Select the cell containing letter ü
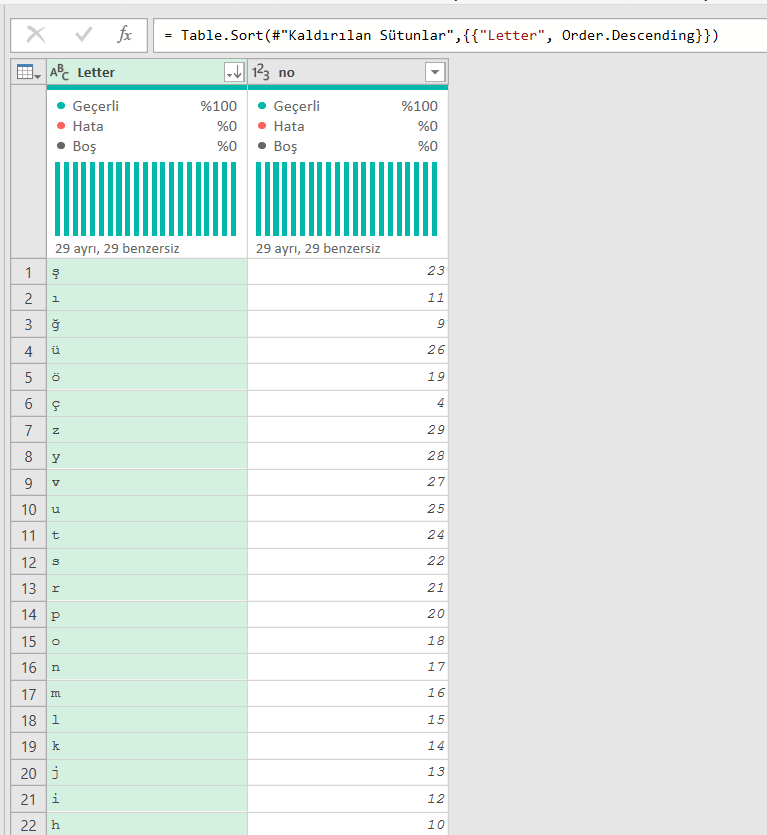The width and height of the screenshot is (767, 835). (x=147, y=351)
